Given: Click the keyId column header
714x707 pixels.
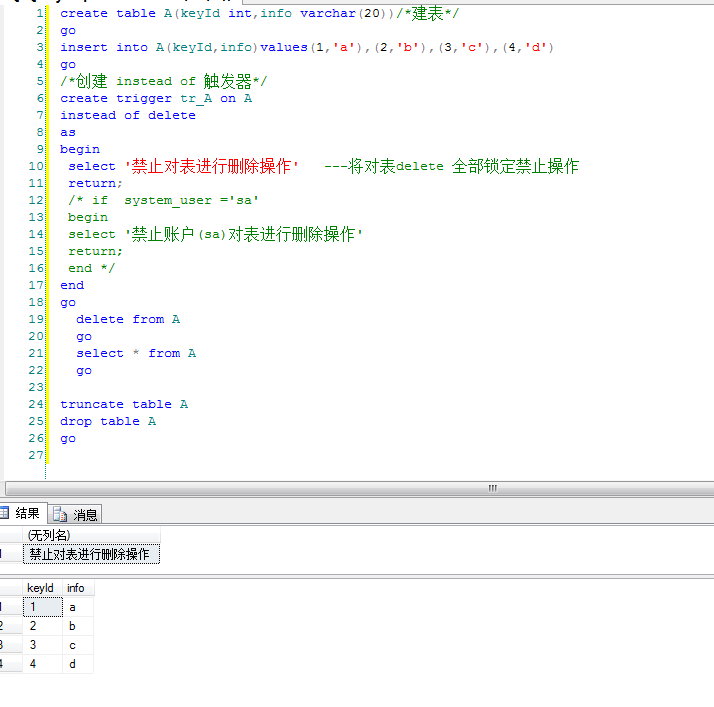Looking at the screenshot, I should [x=42, y=588].
